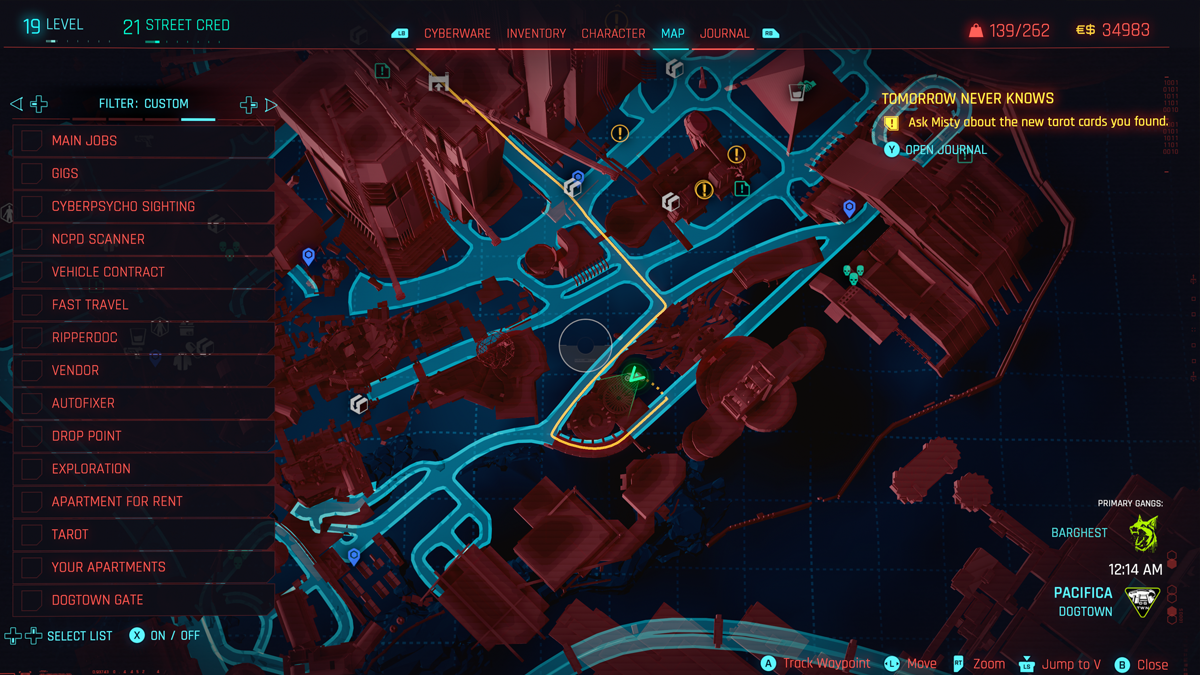Screen dimensions: 1200x675
Task: Select the garage door marker at map top
Action: coord(439,82)
